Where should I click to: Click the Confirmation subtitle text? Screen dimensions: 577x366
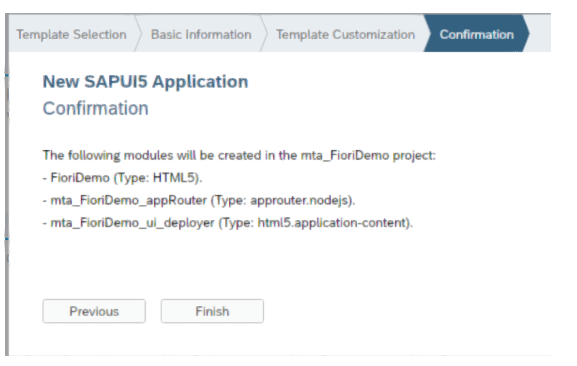96,109
